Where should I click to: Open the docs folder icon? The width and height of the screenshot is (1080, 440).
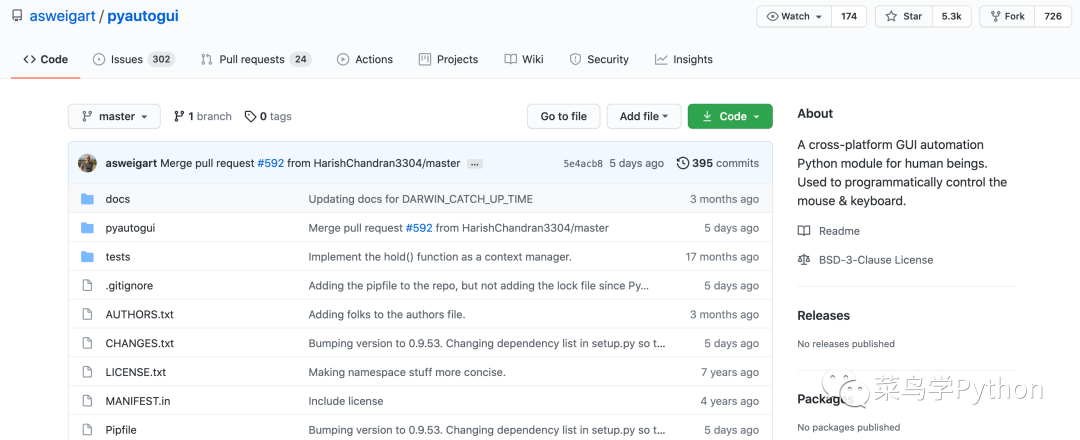point(87,199)
